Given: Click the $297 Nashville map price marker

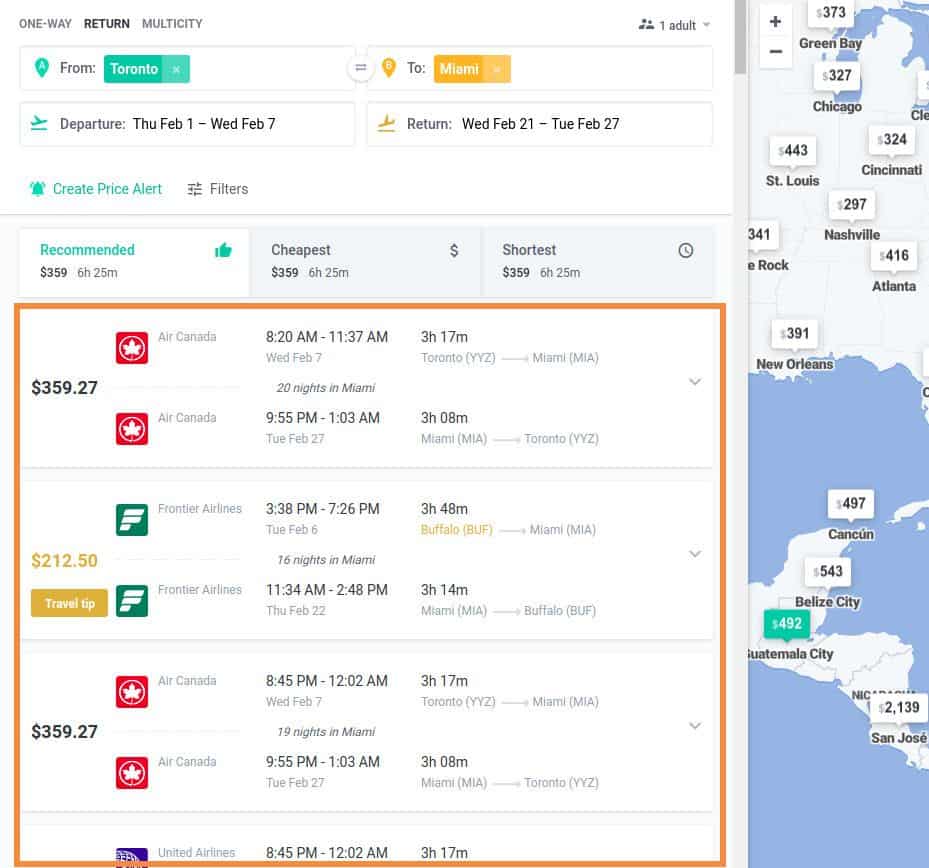Looking at the screenshot, I should point(852,204).
